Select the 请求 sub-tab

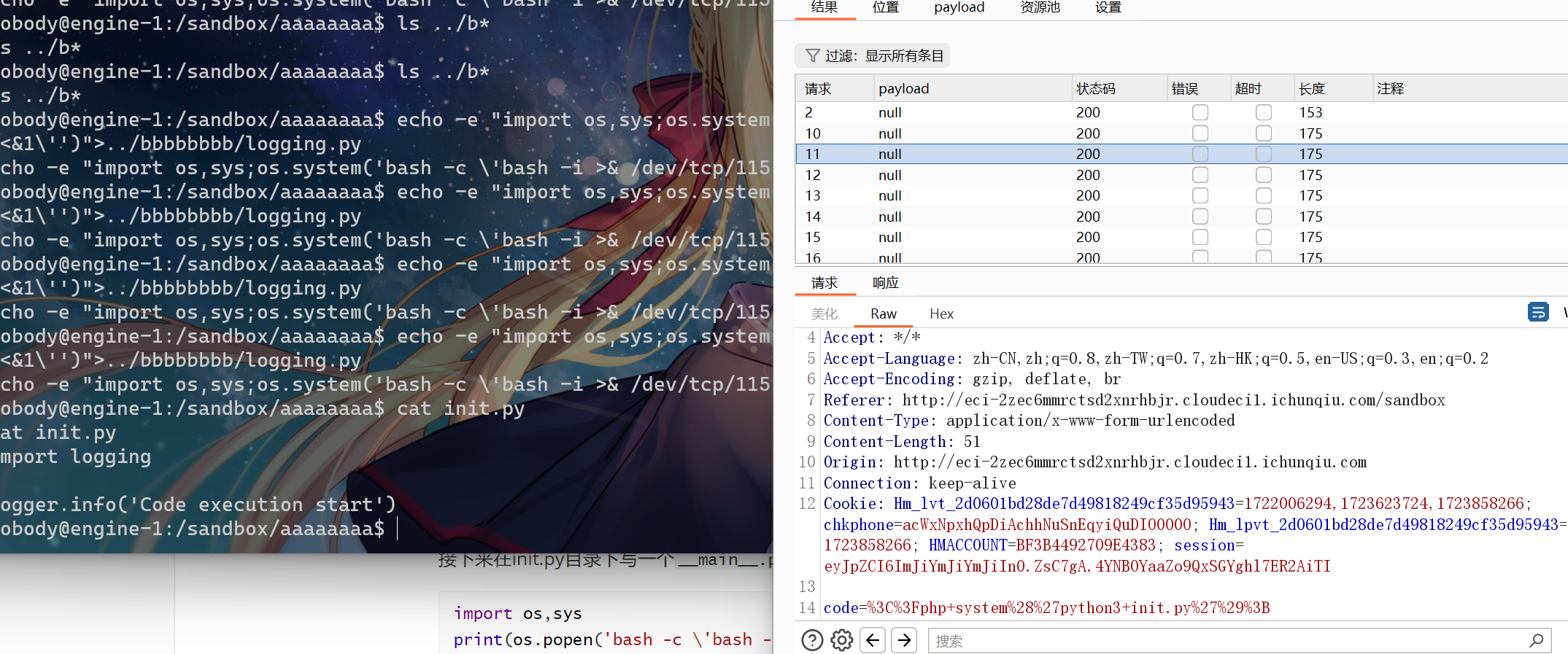point(824,283)
